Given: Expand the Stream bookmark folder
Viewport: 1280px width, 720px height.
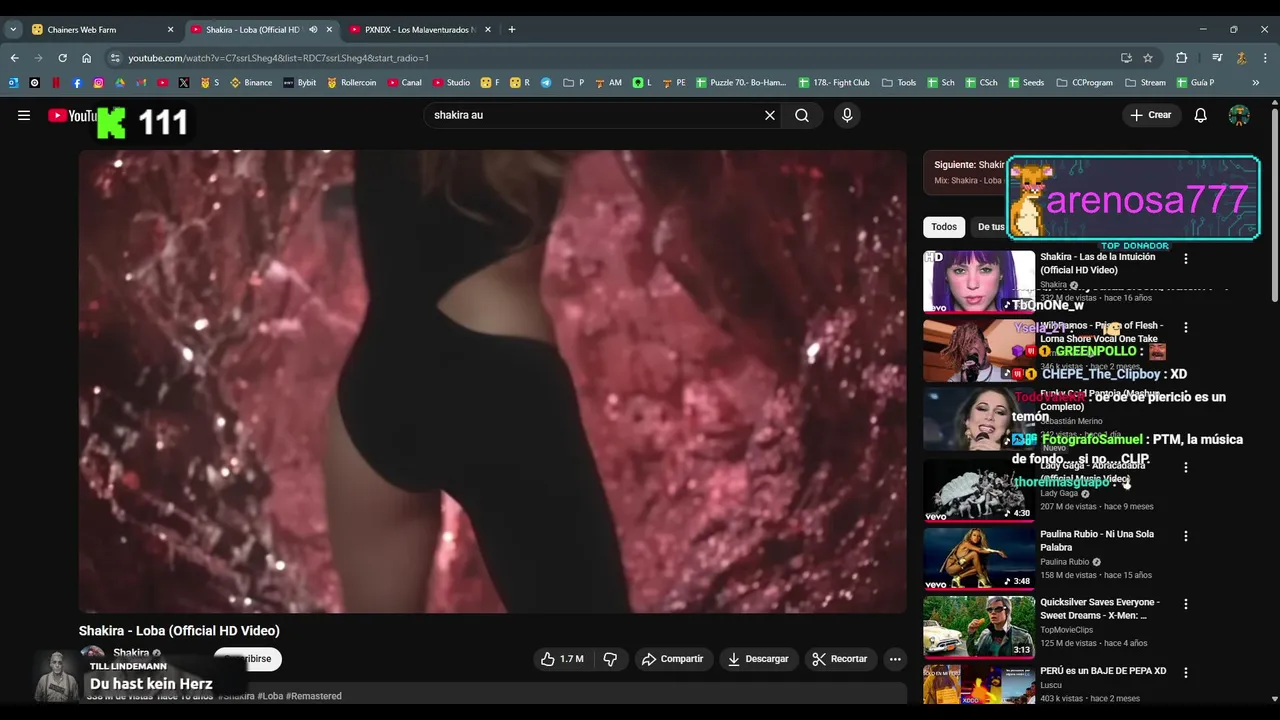Looking at the screenshot, I should pos(1145,83).
